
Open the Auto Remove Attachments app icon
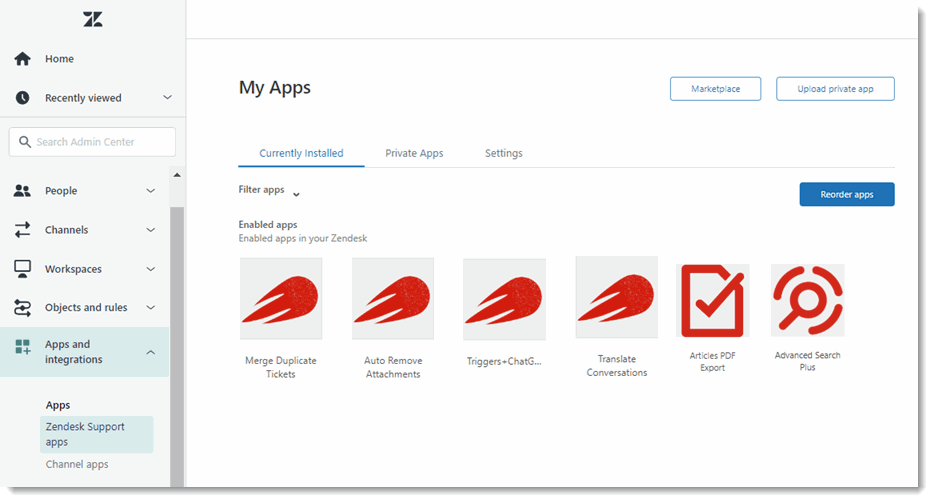click(x=393, y=299)
